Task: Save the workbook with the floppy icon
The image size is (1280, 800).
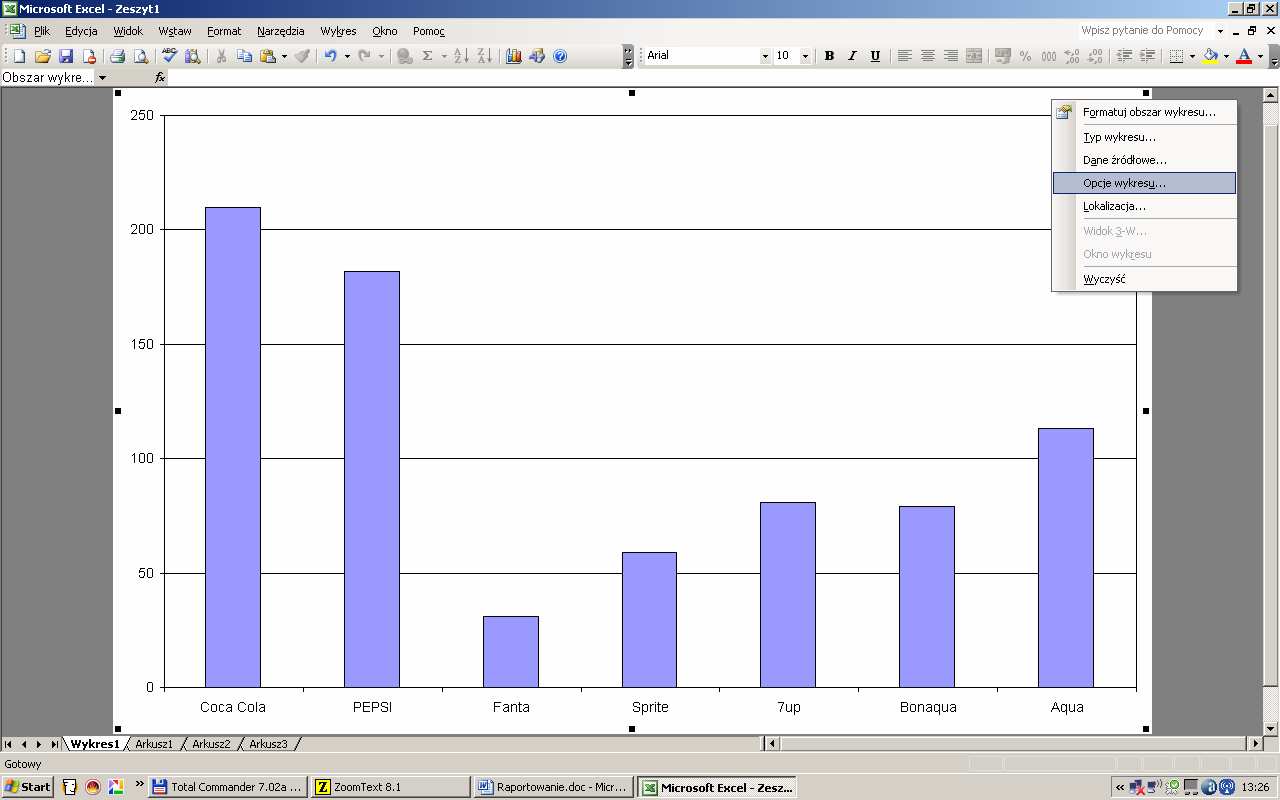Action: (x=66, y=56)
